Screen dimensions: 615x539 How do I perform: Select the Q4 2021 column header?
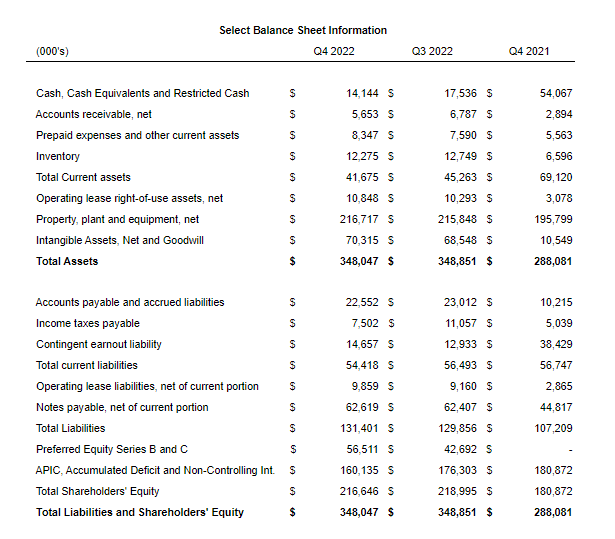(529, 51)
